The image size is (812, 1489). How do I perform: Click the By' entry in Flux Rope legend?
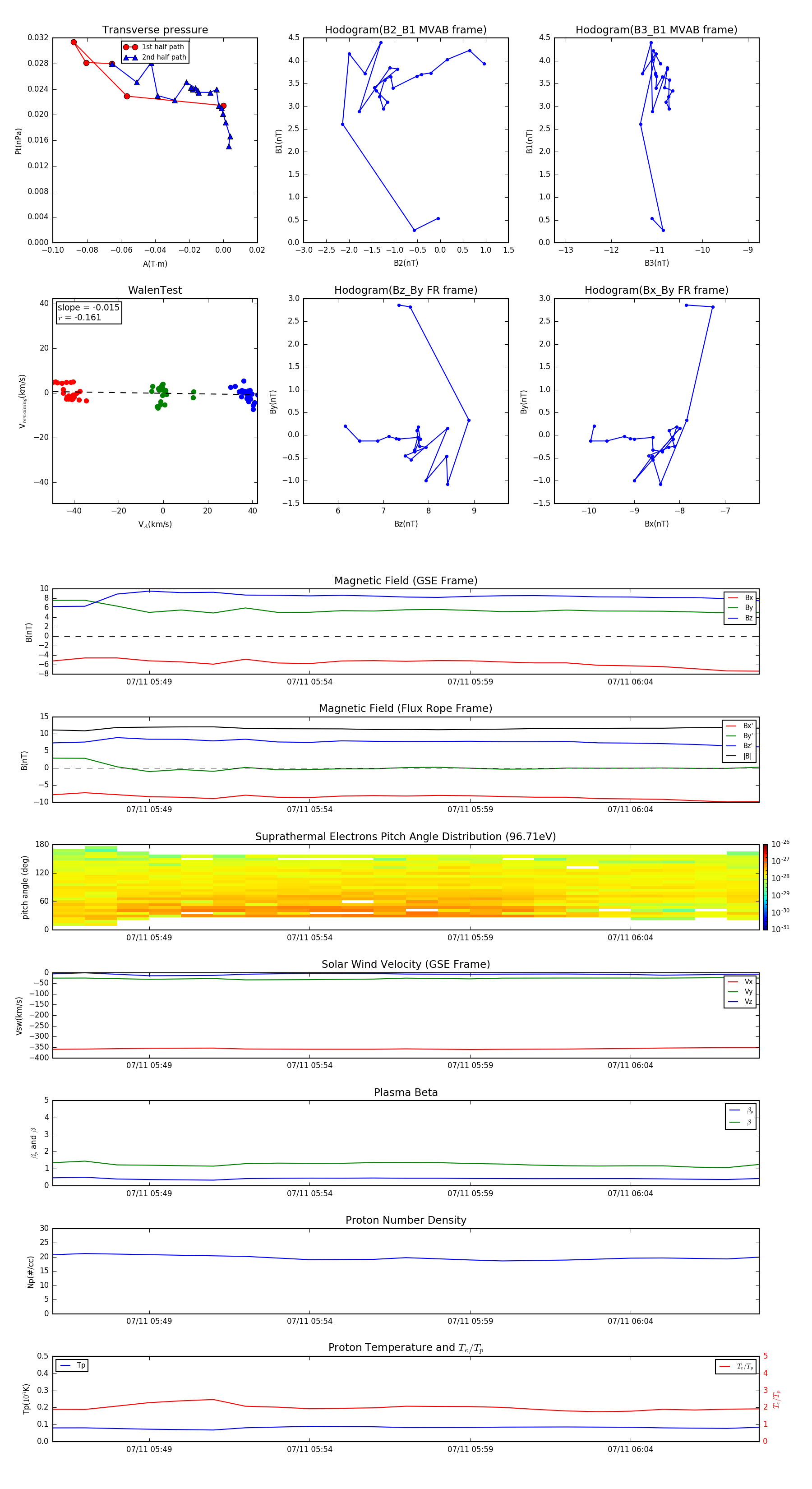[x=747, y=736]
